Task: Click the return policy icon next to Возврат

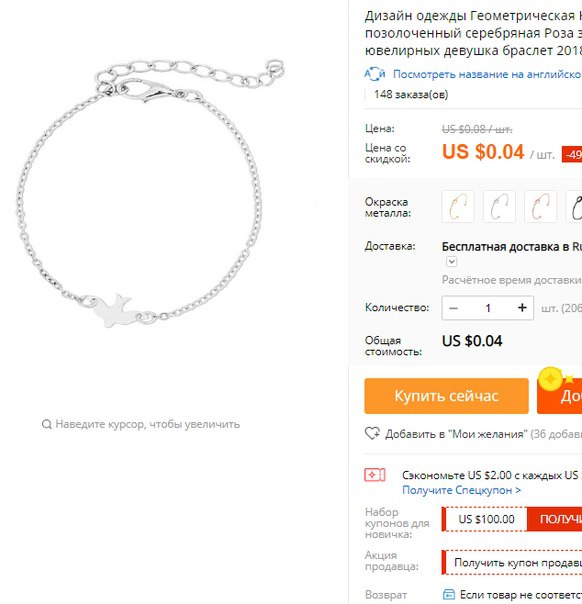Action: pos(449,594)
